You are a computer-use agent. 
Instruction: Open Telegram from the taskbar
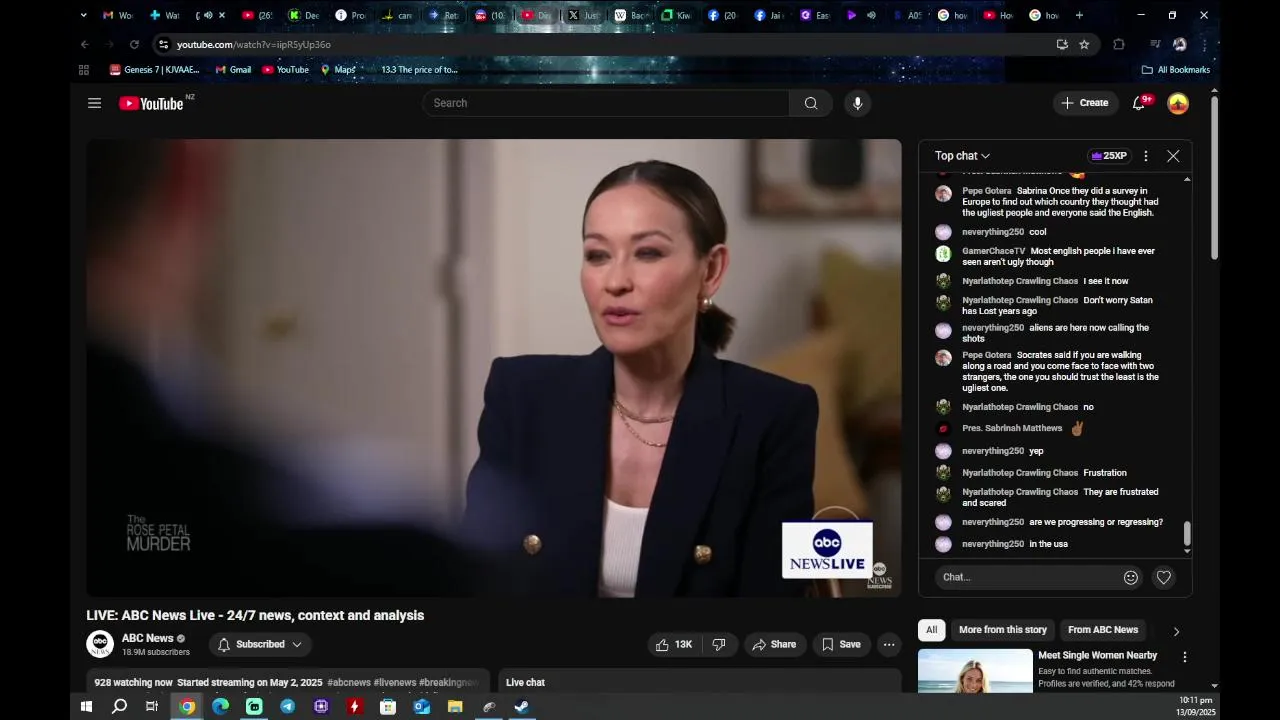[288, 706]
